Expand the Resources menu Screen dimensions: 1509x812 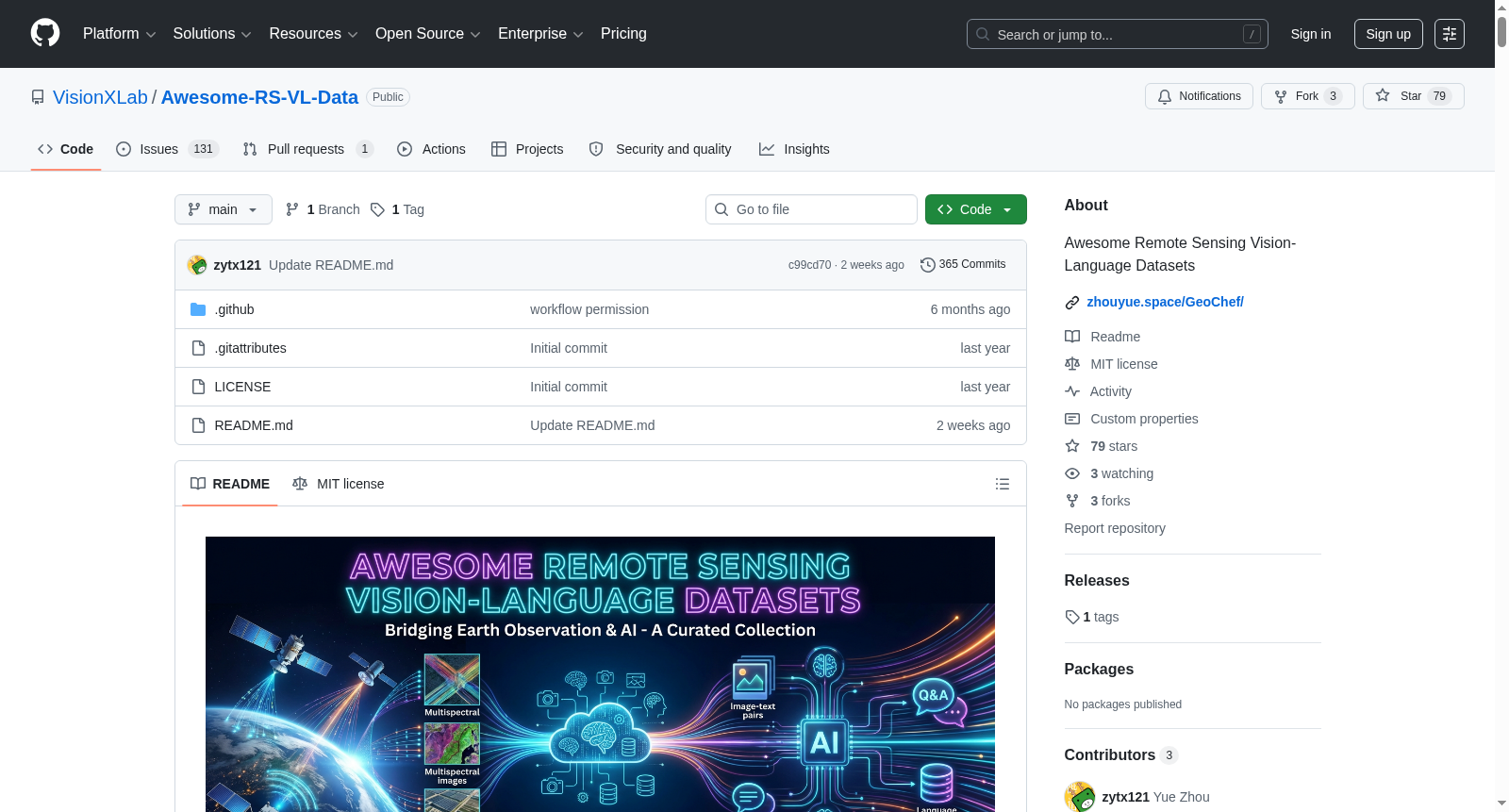(313, 34)
